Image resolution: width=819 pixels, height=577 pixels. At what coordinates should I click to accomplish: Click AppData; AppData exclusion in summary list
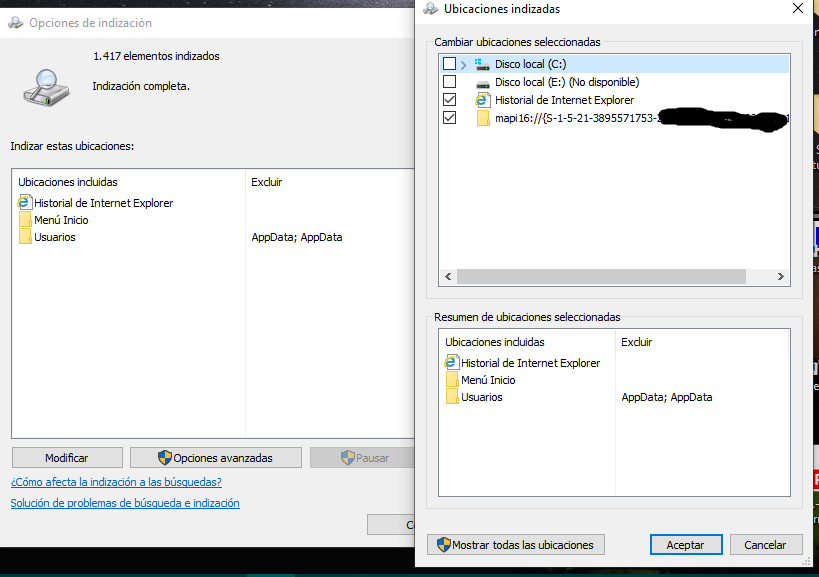click(x=666, y=397)
